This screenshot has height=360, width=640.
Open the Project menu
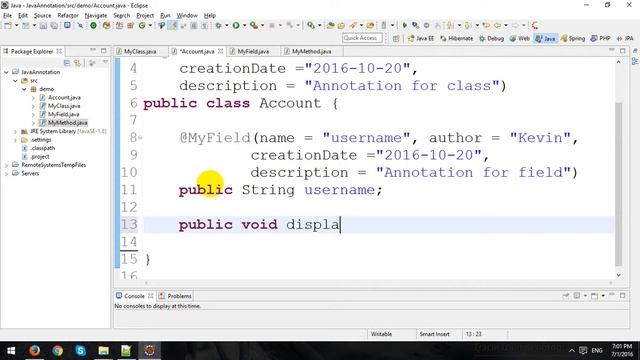pyautogui.click(x=145, y=16)
